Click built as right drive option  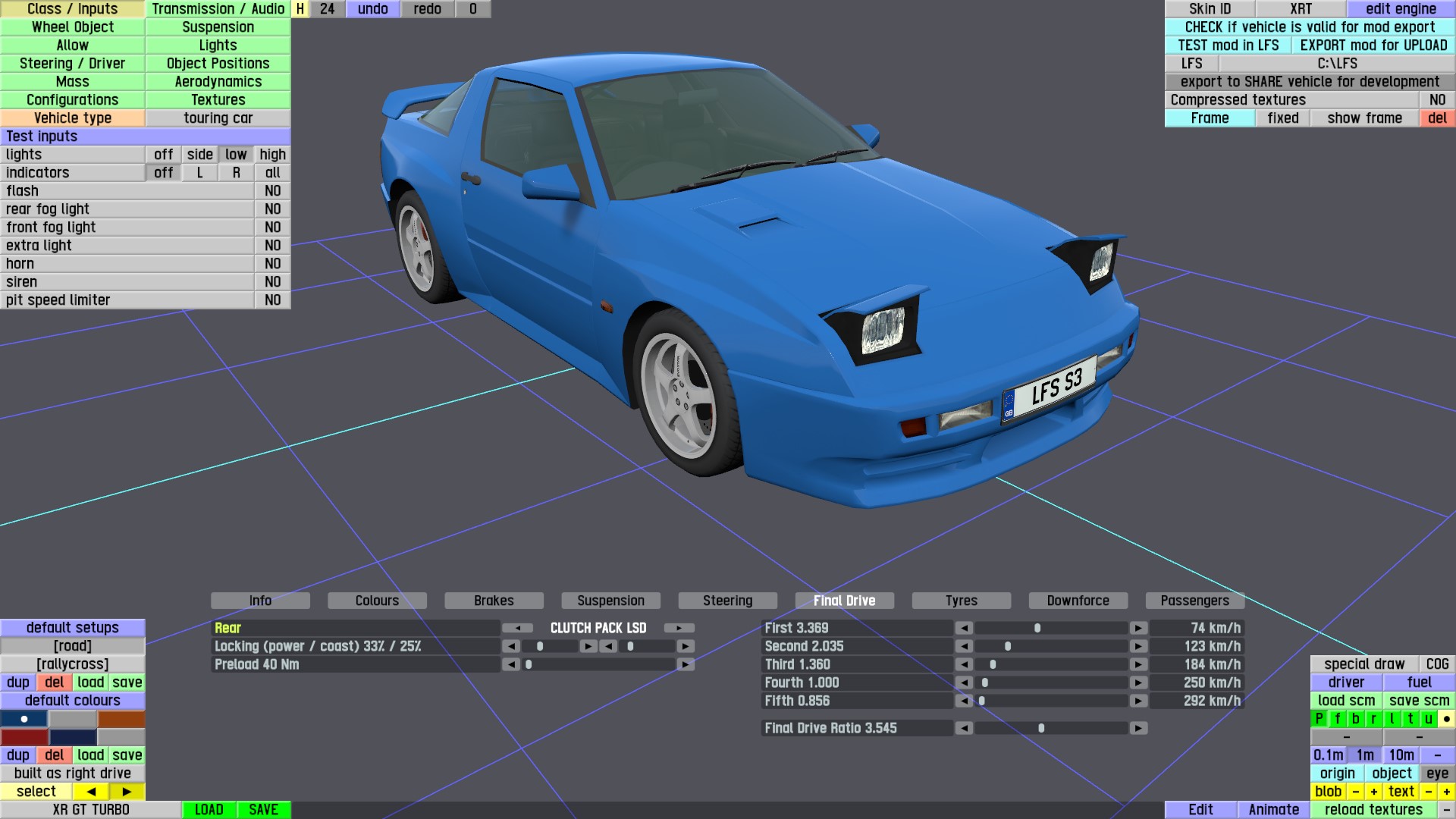(x=73, y=773)
